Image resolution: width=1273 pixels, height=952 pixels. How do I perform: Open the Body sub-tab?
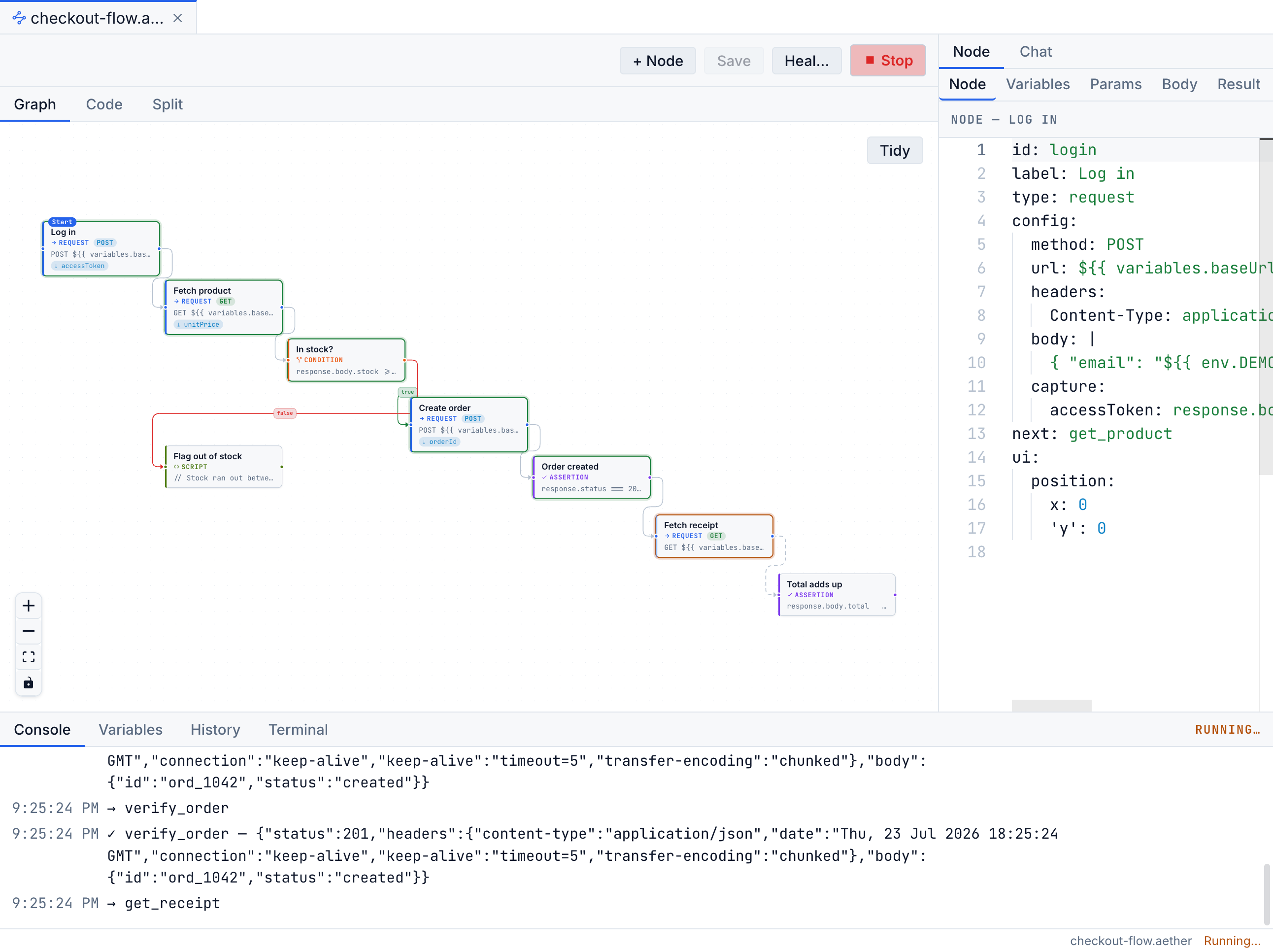1179,84
